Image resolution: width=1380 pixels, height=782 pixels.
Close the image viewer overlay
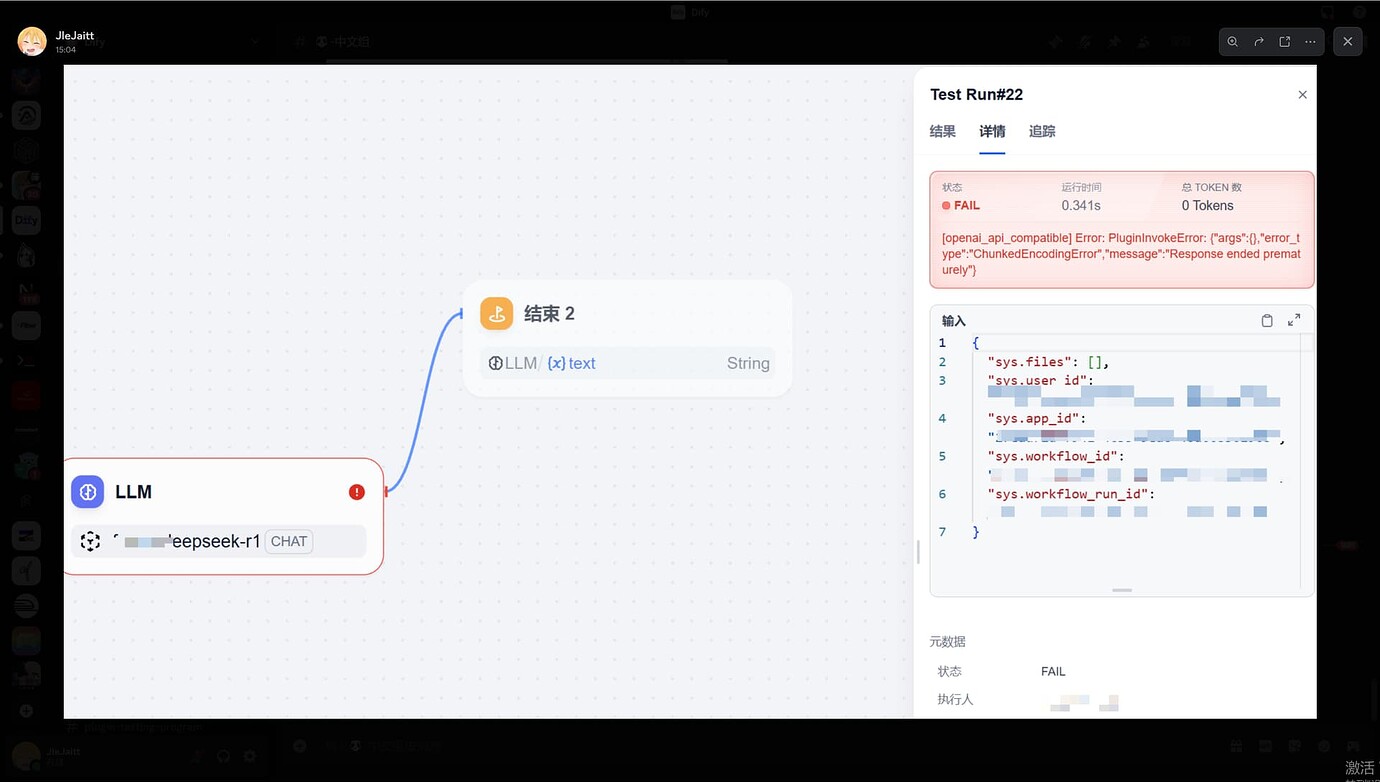(1348, 42)
